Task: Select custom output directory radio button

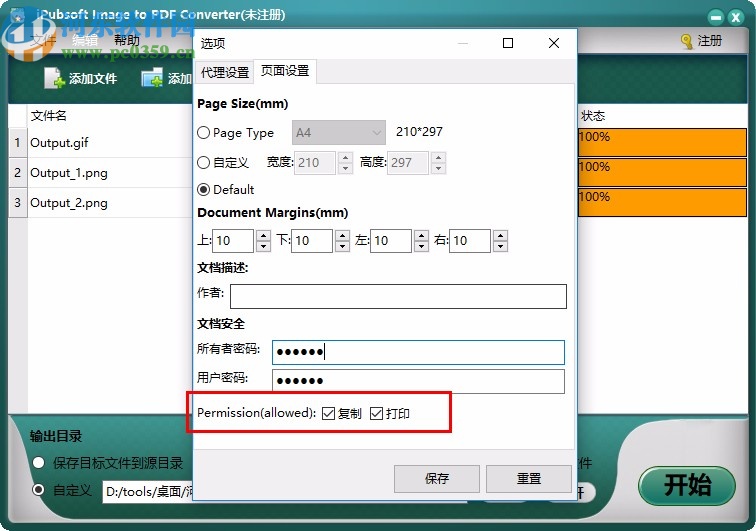Action: pos(39,490)
